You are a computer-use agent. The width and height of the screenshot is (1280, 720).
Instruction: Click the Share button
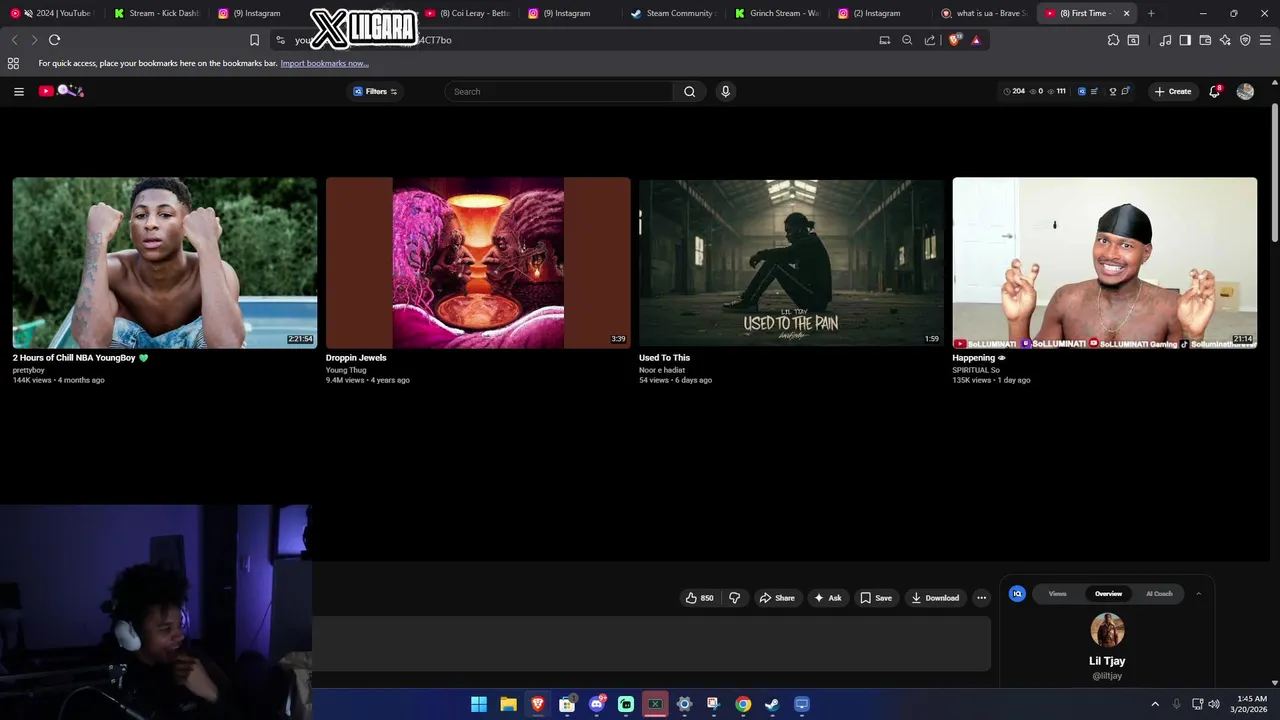pyautogui.click(x=777, y=598)
